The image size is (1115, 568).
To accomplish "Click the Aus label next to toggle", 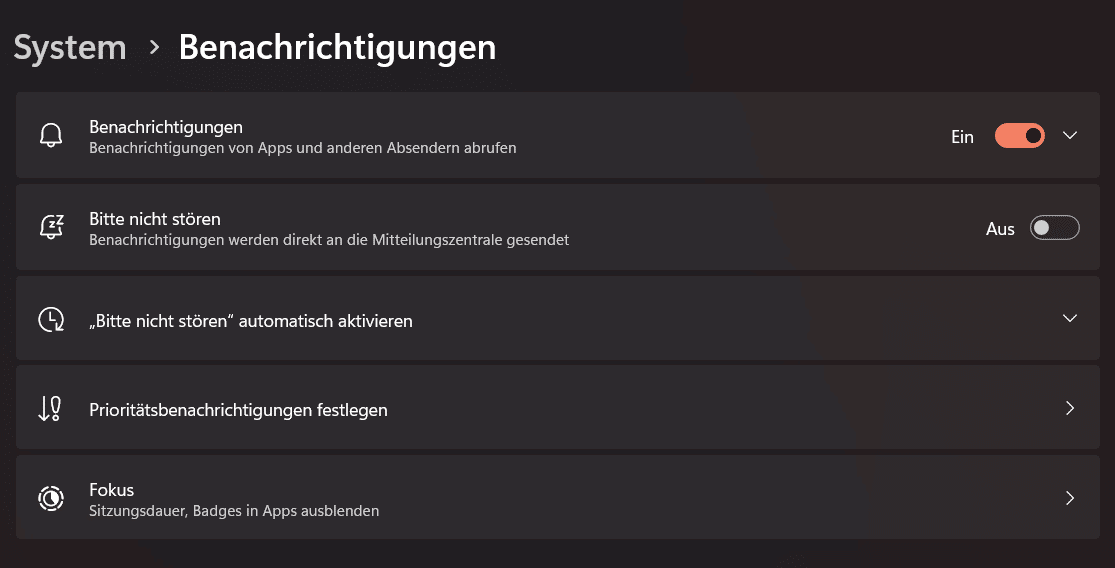I will (1000, 229).
